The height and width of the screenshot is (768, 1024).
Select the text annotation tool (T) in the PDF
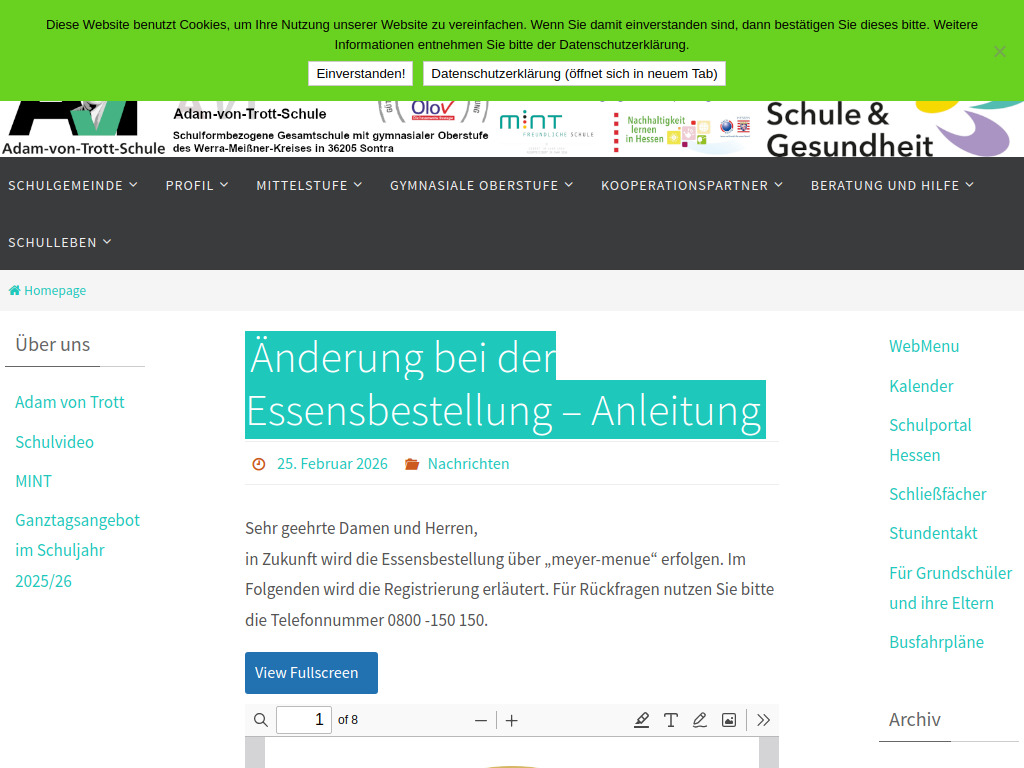670,719
